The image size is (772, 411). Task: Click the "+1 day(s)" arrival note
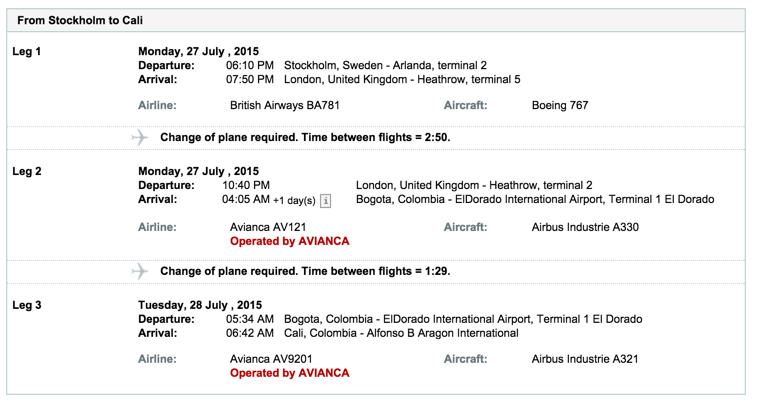(x=294, y=201)
